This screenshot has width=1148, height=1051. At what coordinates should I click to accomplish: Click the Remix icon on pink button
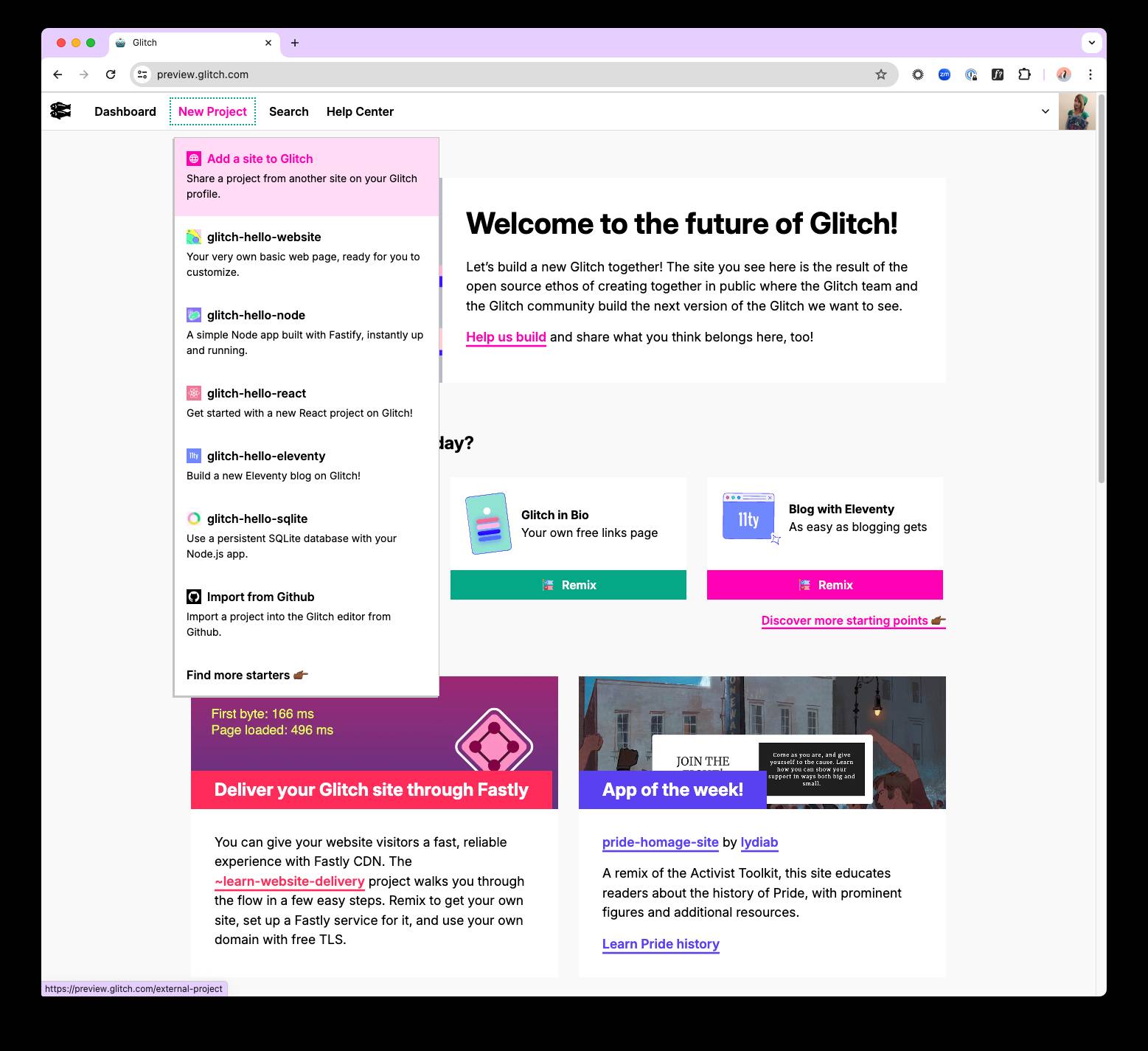point(804,585)
